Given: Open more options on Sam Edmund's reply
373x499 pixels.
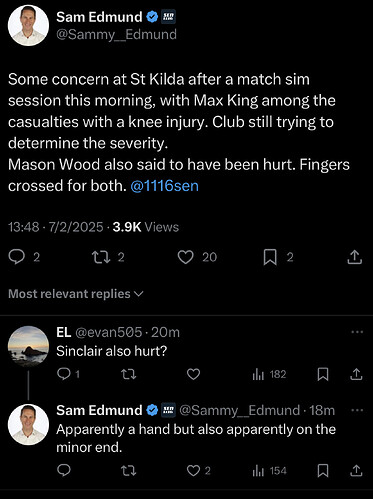Looking at the screenshot, I should (357, 410).
